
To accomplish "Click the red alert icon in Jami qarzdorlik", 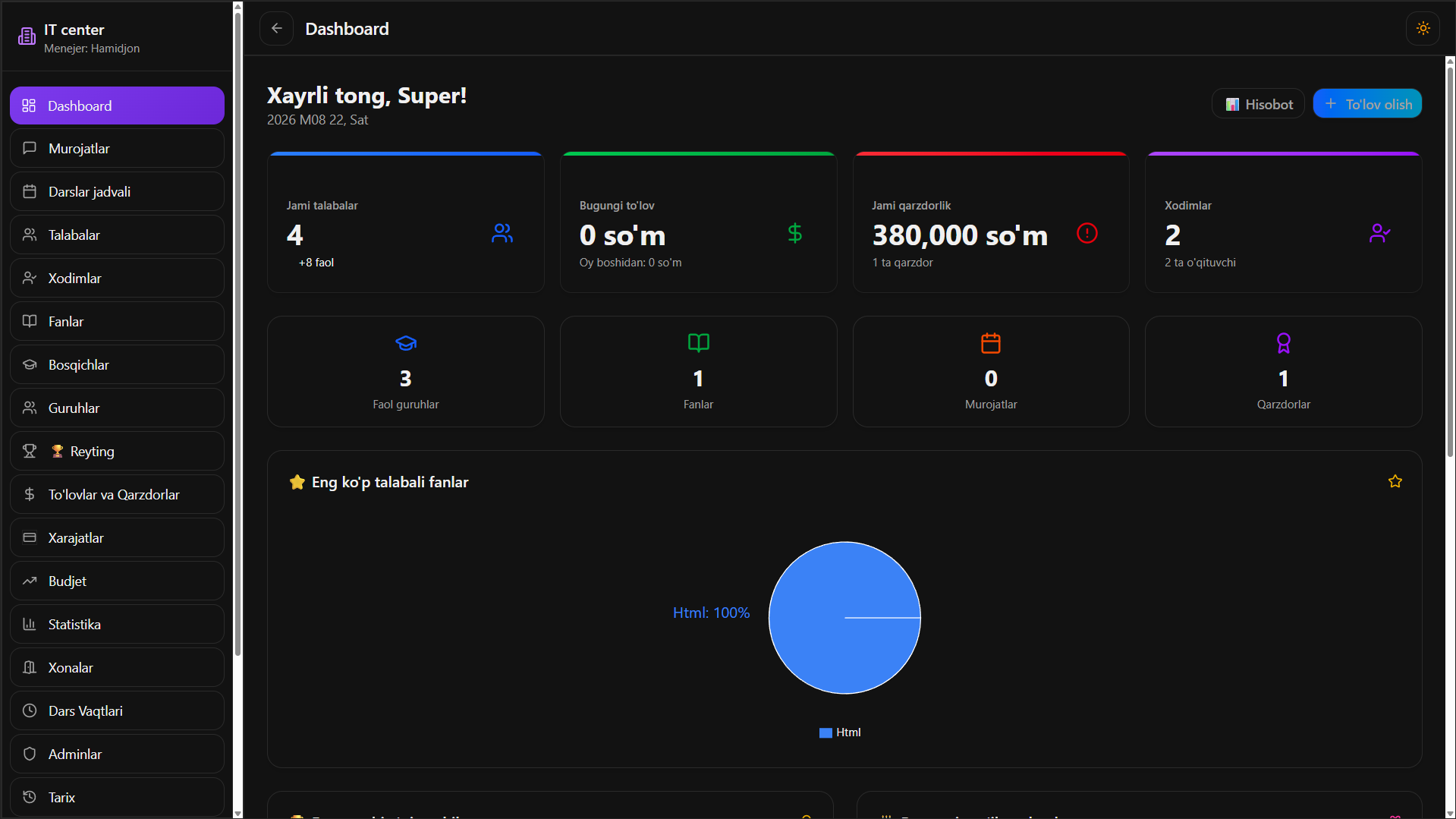I will [1086, 233].
